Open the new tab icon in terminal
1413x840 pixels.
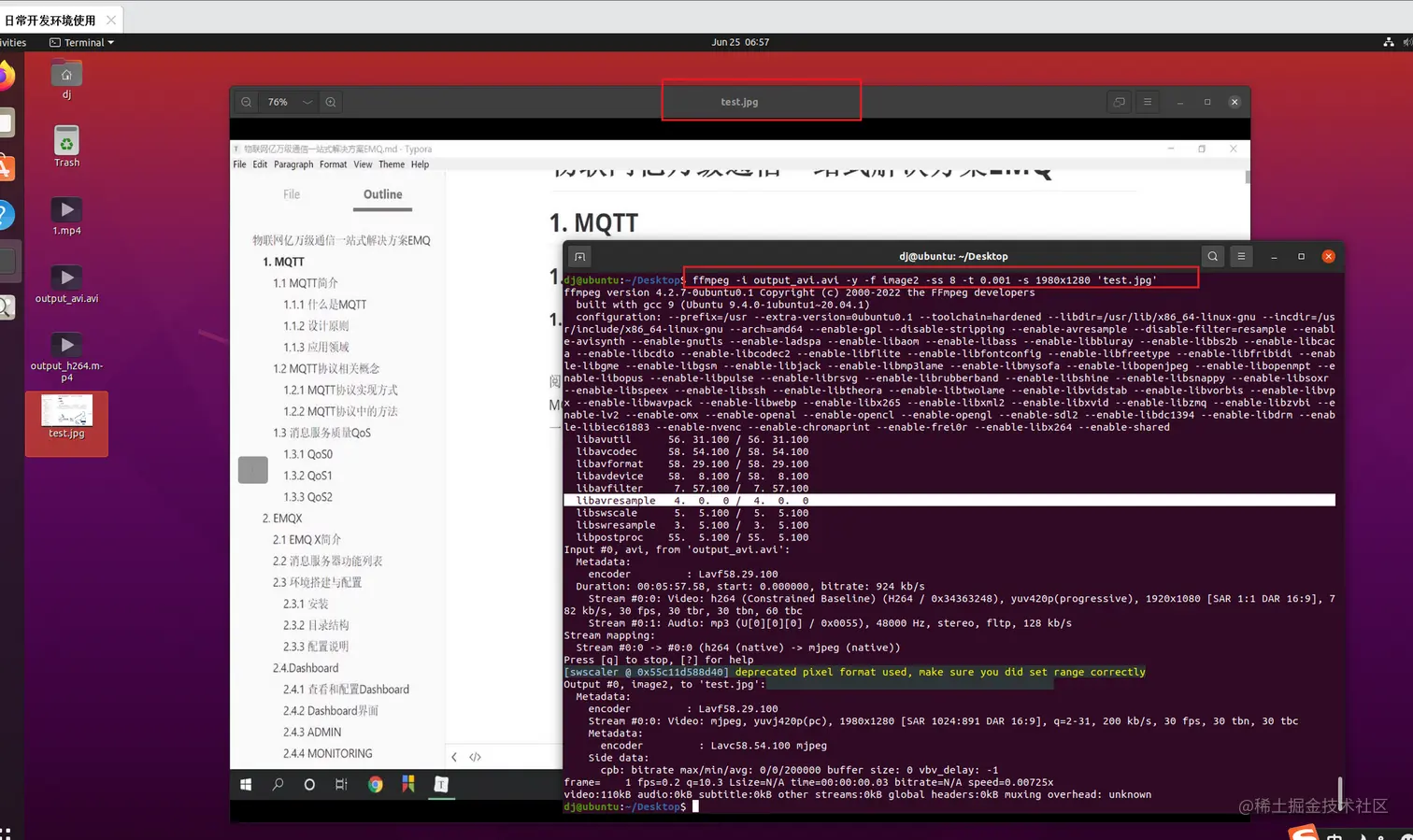[579, 256]
